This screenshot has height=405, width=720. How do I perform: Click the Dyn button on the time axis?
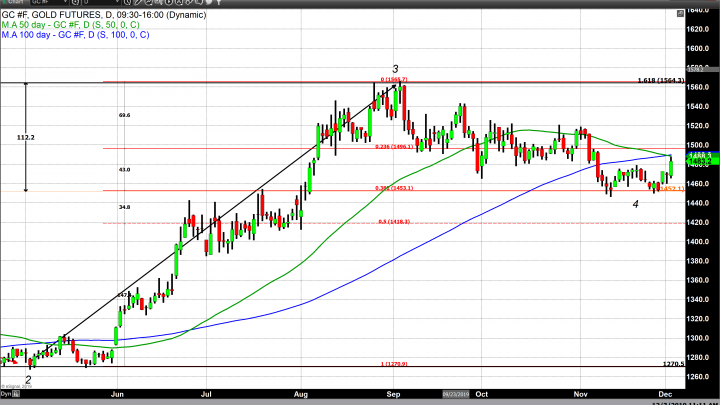(x=7, y=394)
